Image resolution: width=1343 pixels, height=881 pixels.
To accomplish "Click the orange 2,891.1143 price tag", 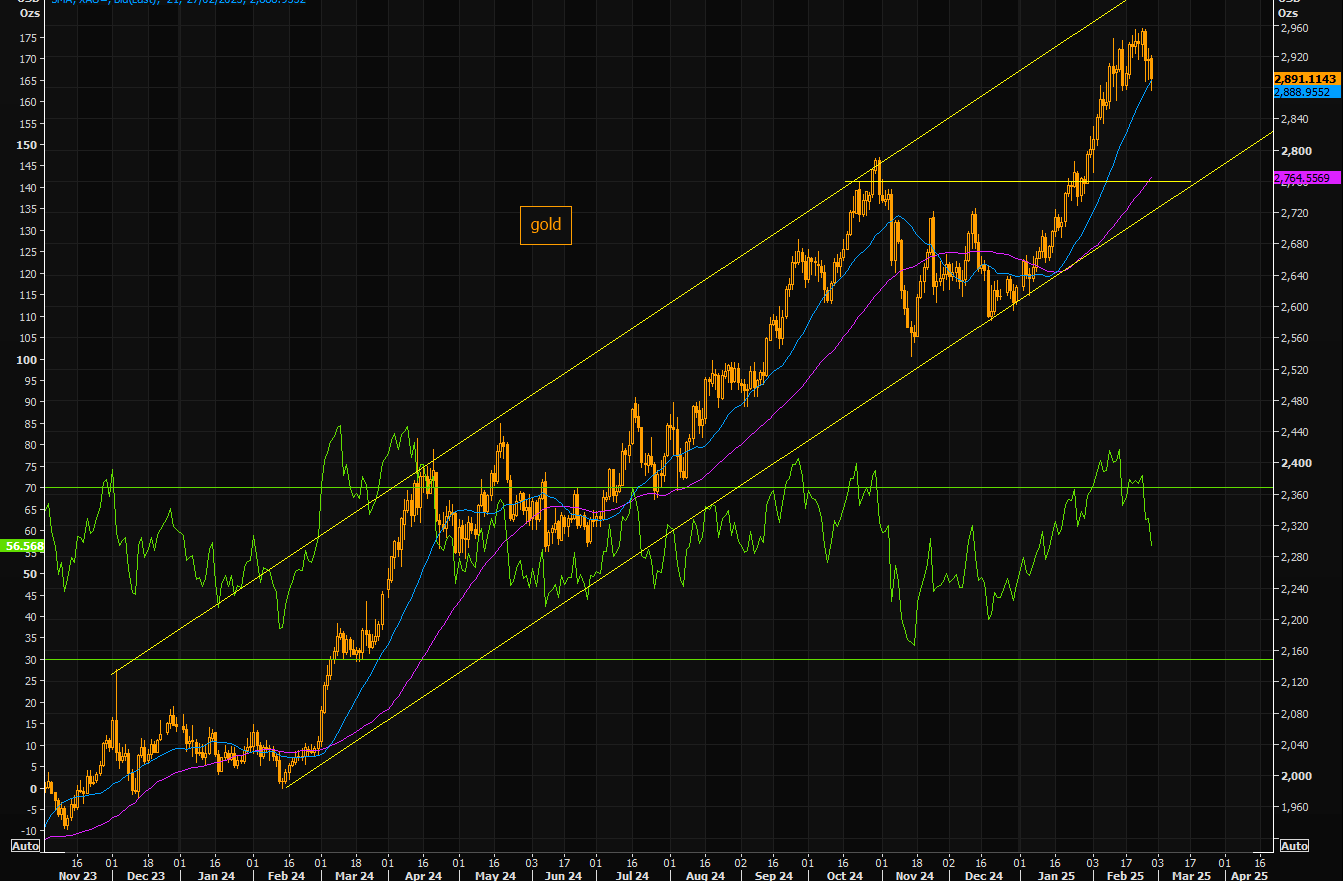I will [x=1306, y=78].
